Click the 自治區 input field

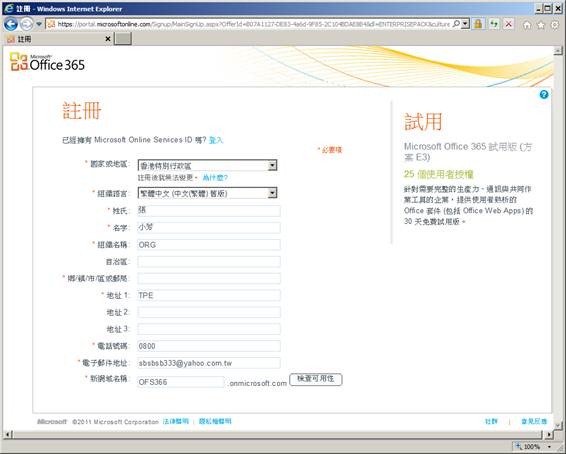point(209,261)
